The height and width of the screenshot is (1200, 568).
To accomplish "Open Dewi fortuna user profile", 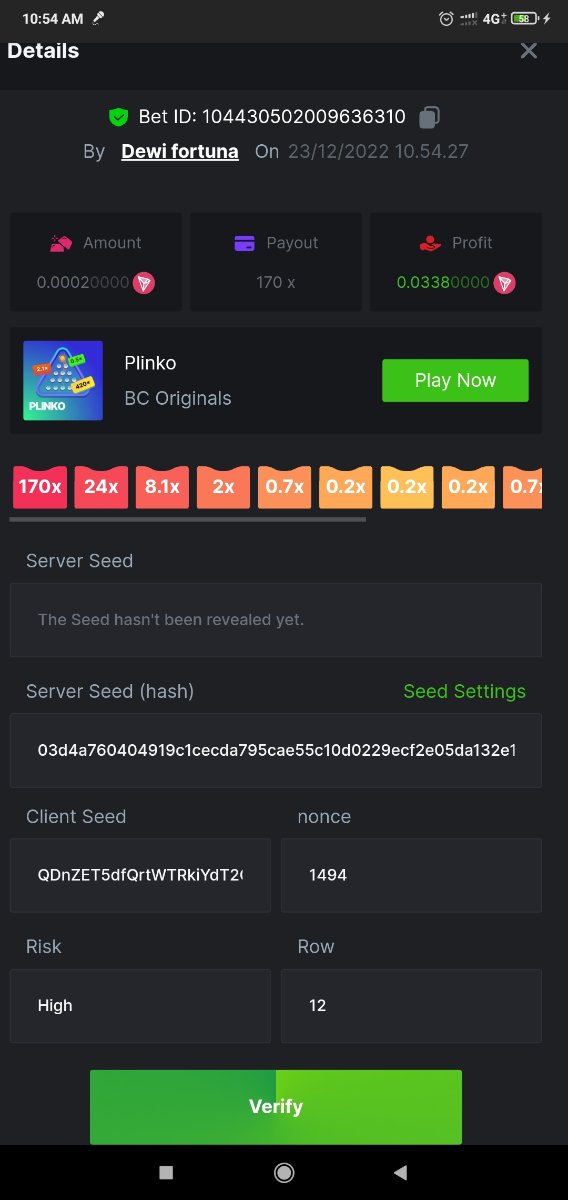I will tap(180, 152).
